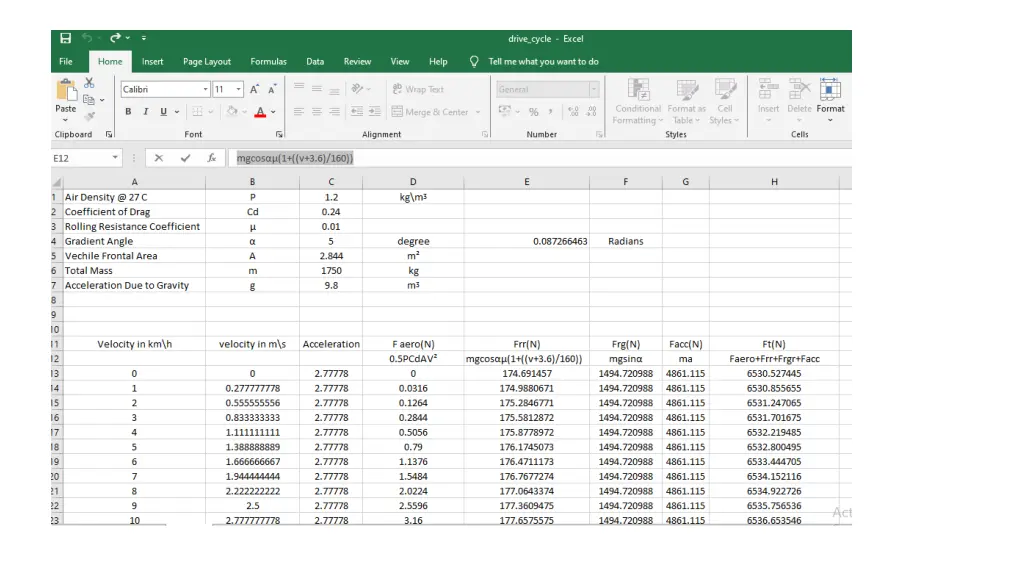
Task: Open the Customize Quick Access Toolbar menu
Action: tap(144, 38)
